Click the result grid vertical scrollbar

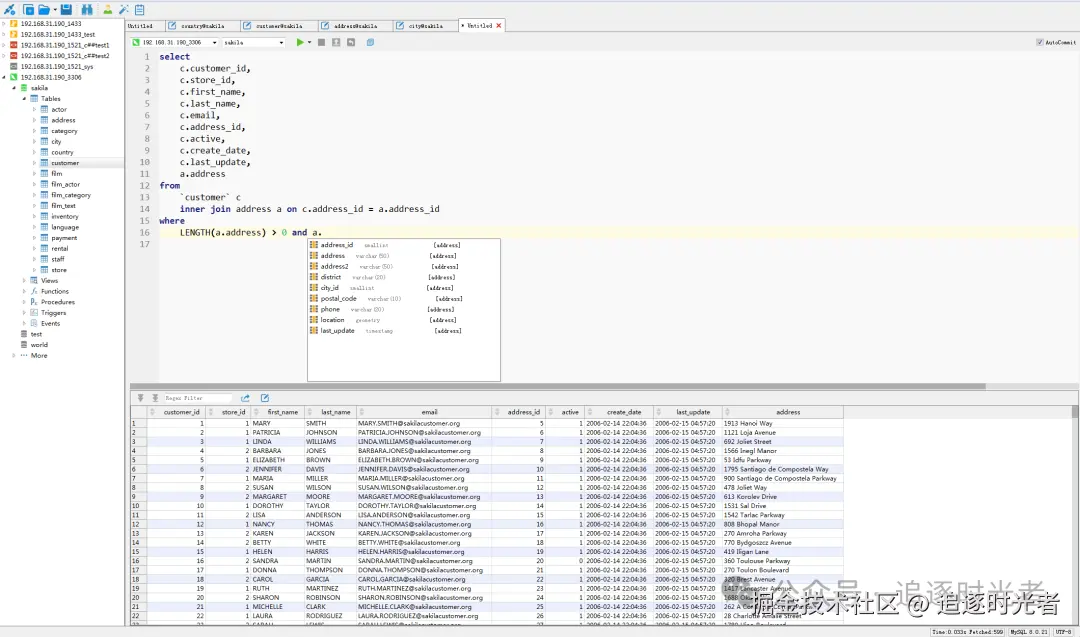(x=1074, y=412)
